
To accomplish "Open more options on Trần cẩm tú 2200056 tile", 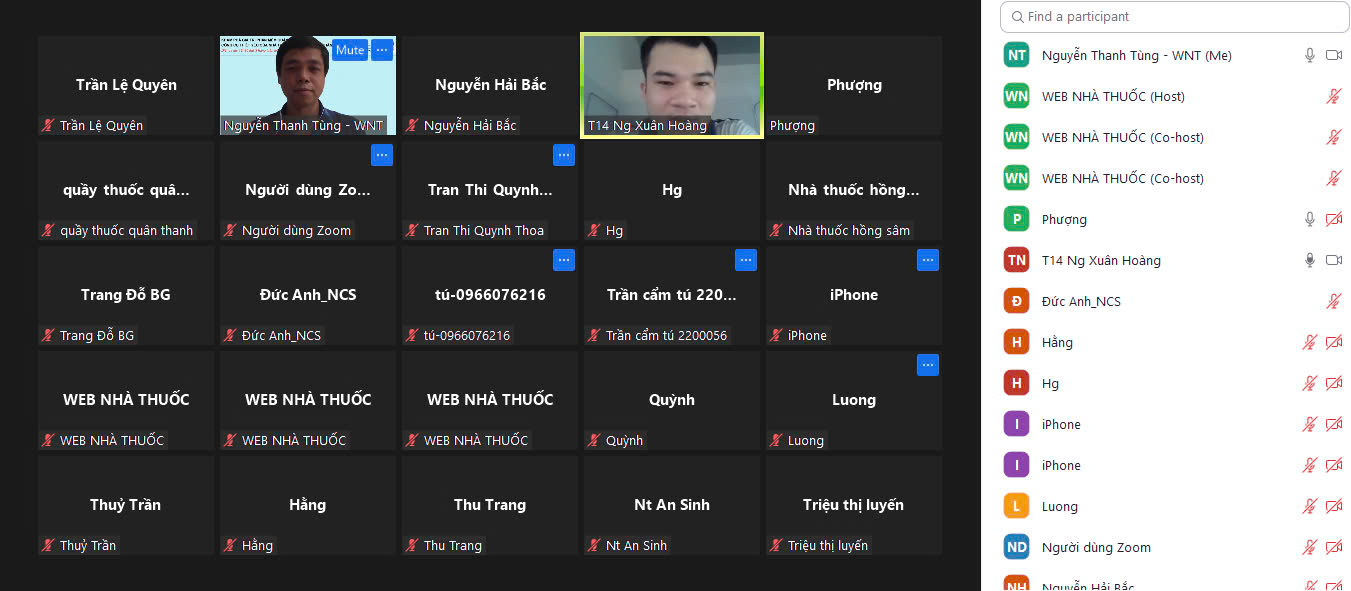I will (x=746, y=260).
